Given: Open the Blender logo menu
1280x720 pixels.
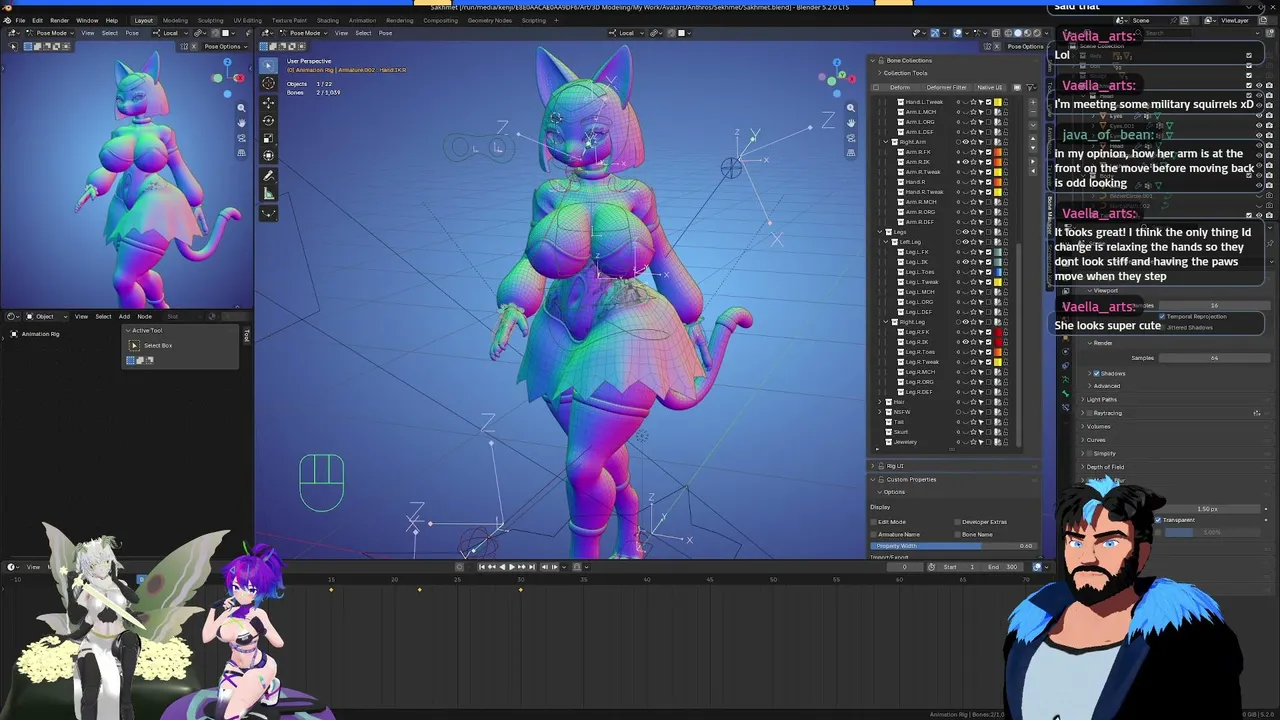Looking at the screenshot, I should pyautogui.click(x=7, y=20).
